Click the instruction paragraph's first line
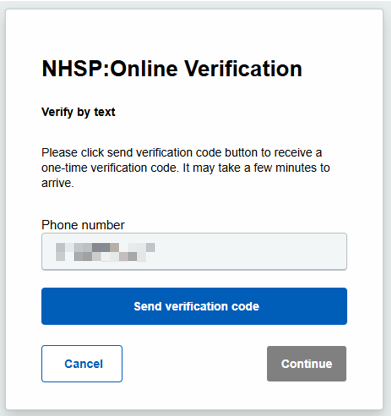 coord(182,153)
